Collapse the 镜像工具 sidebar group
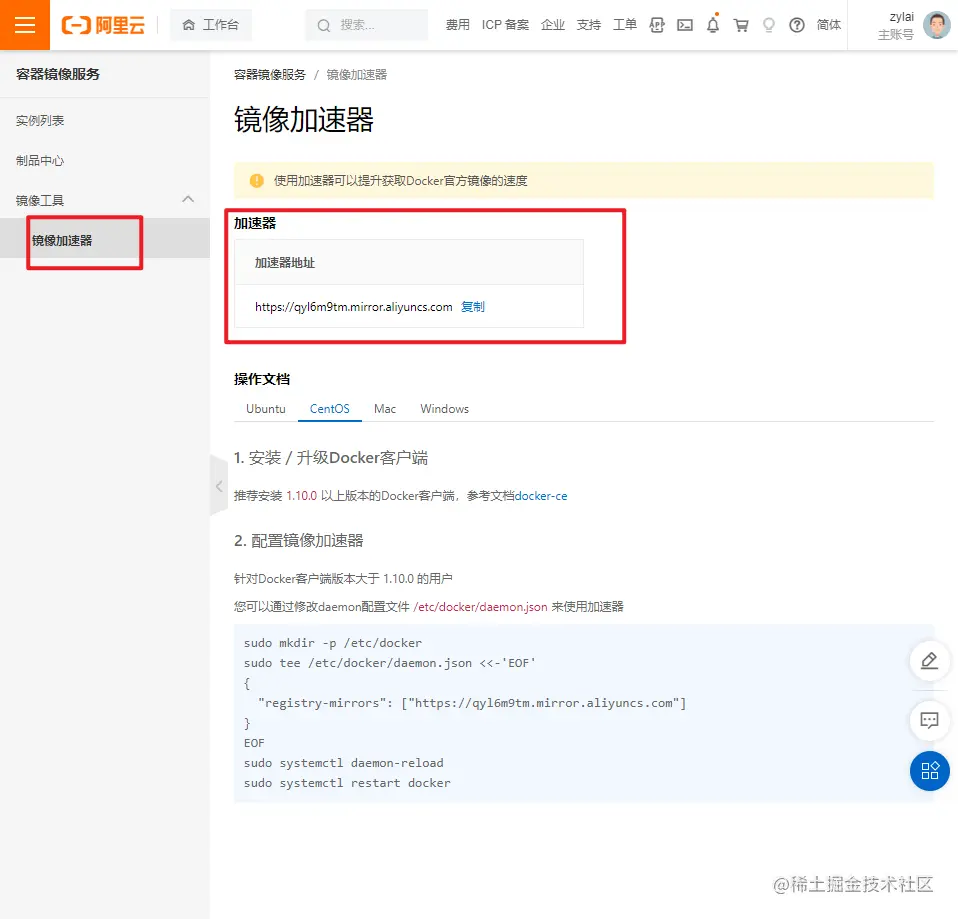This screenshot has height=919, width=958. [188, 199]
